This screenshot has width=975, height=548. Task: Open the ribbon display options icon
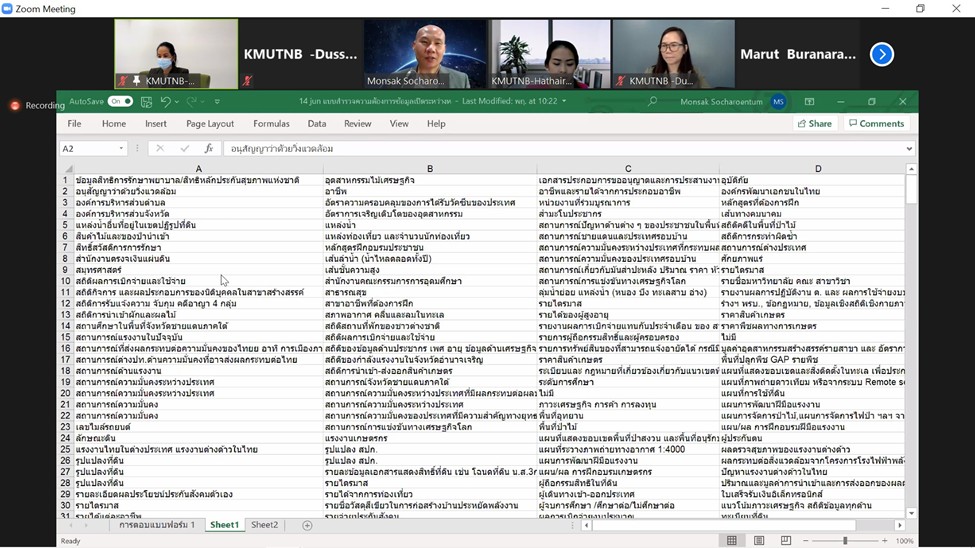point(809,102)
